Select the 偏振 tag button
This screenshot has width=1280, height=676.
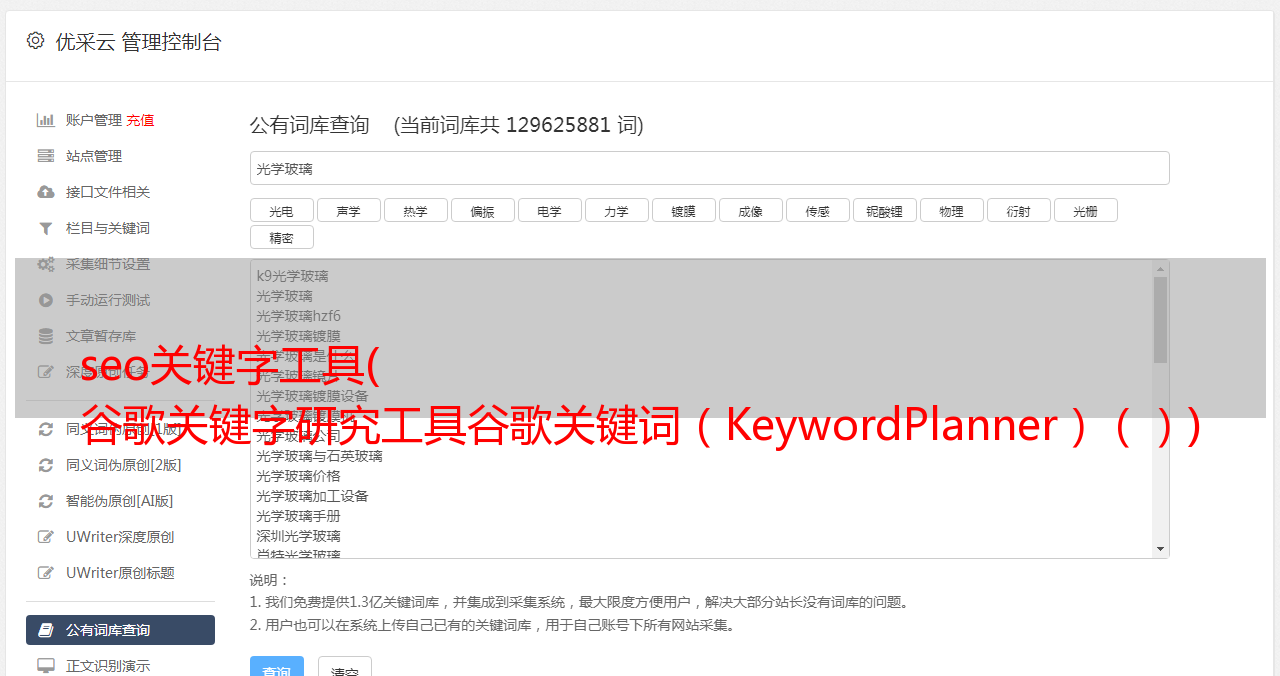coord(483,210)
